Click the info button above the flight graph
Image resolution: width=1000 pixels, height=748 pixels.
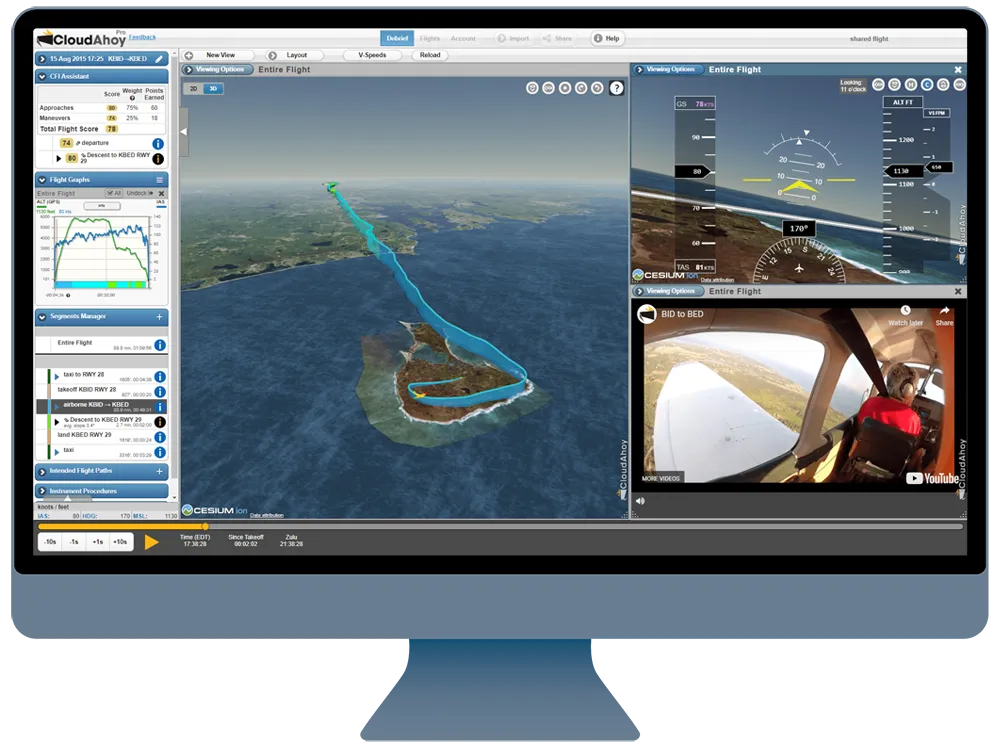click(x=102, y=206)
